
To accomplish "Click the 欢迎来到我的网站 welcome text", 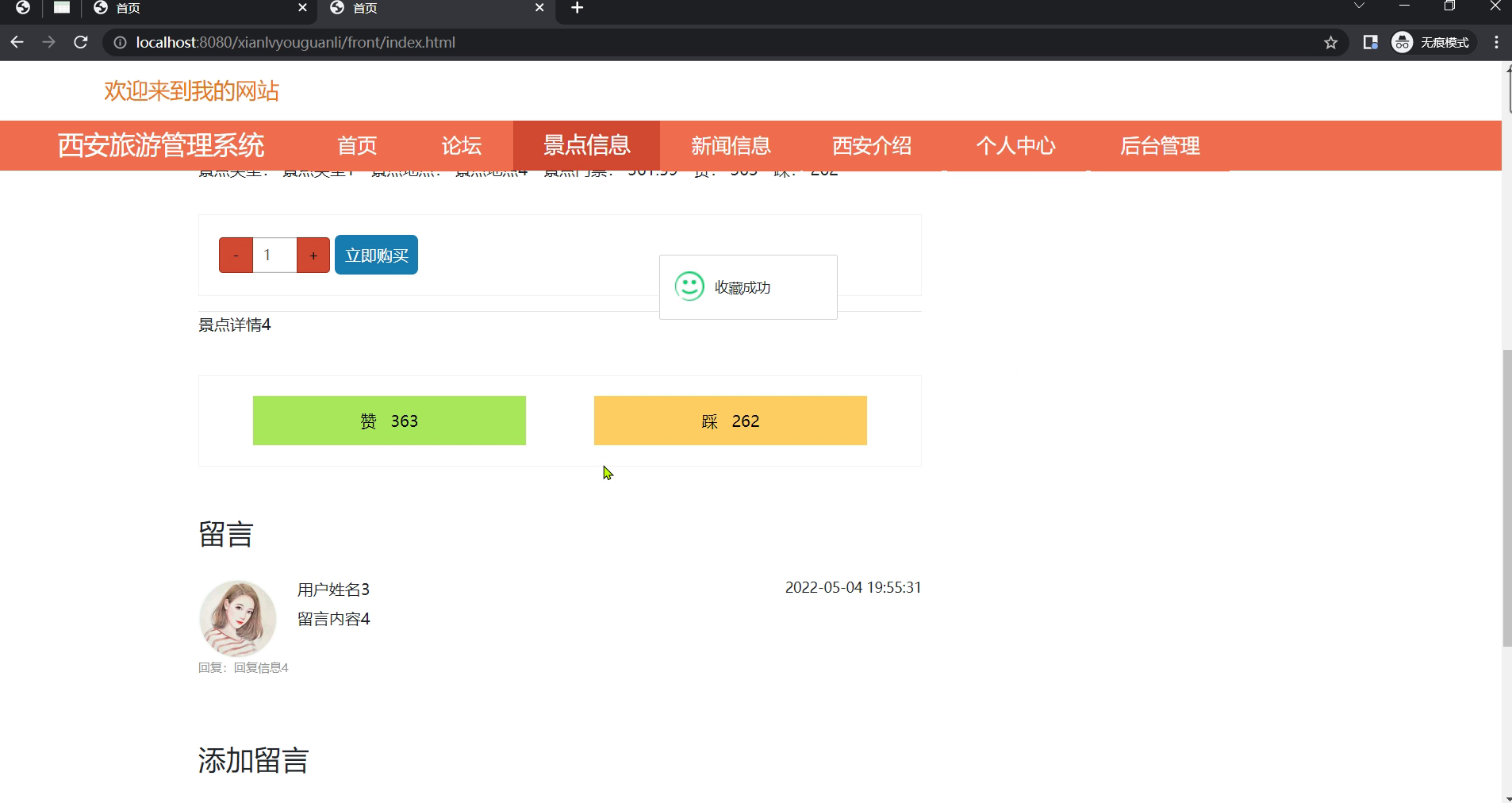I will point(191,91).
